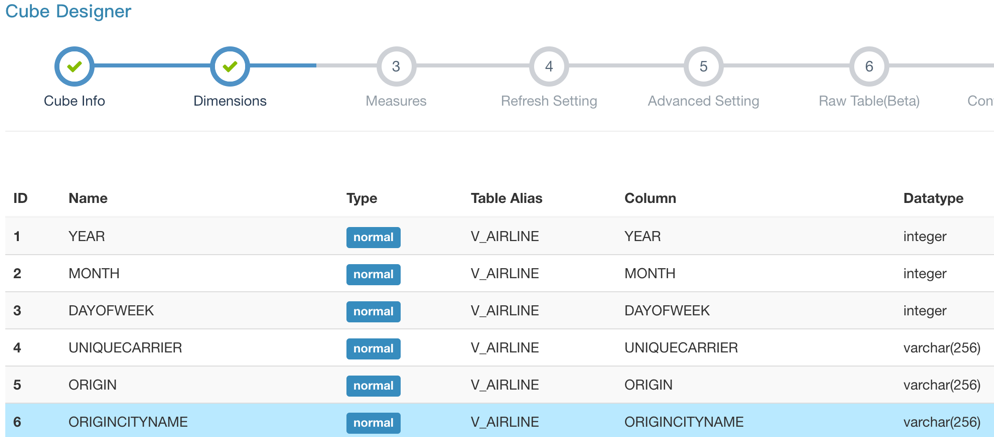Click the normal tag on DAYOFWEEK row
994x437 pixels.
373,311
